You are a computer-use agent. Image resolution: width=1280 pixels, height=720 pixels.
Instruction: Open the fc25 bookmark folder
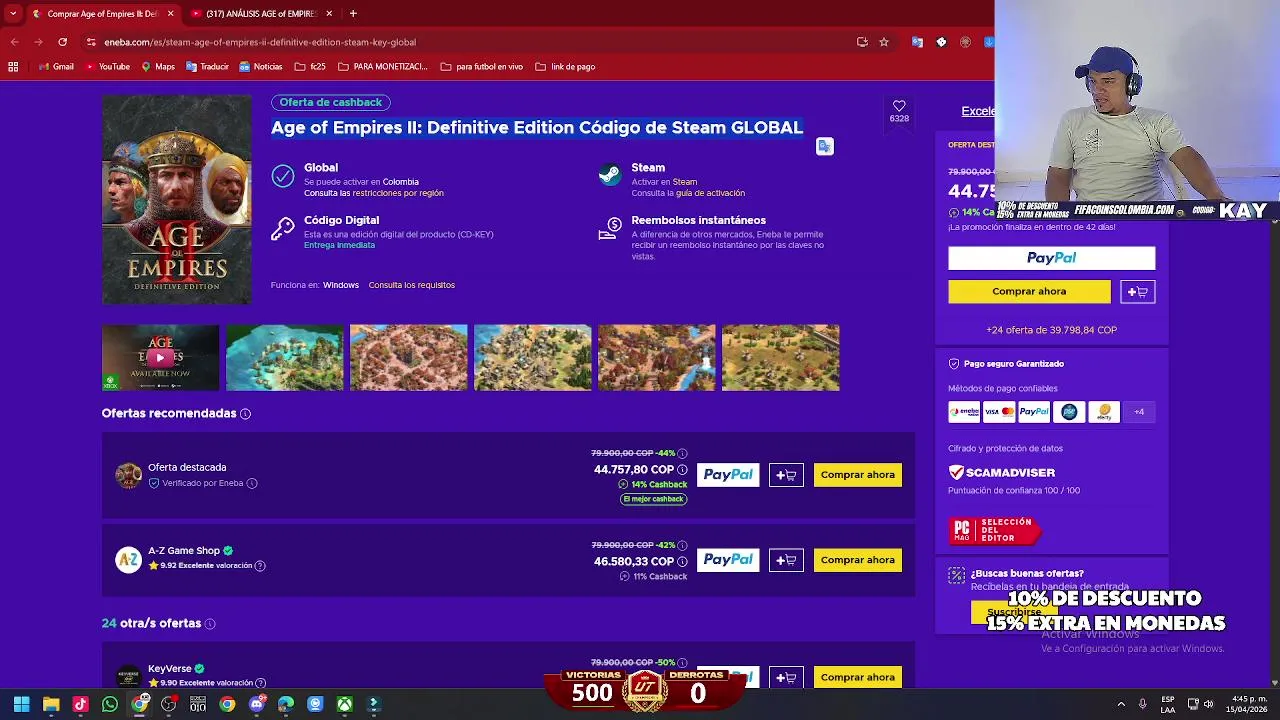(310, 67)
